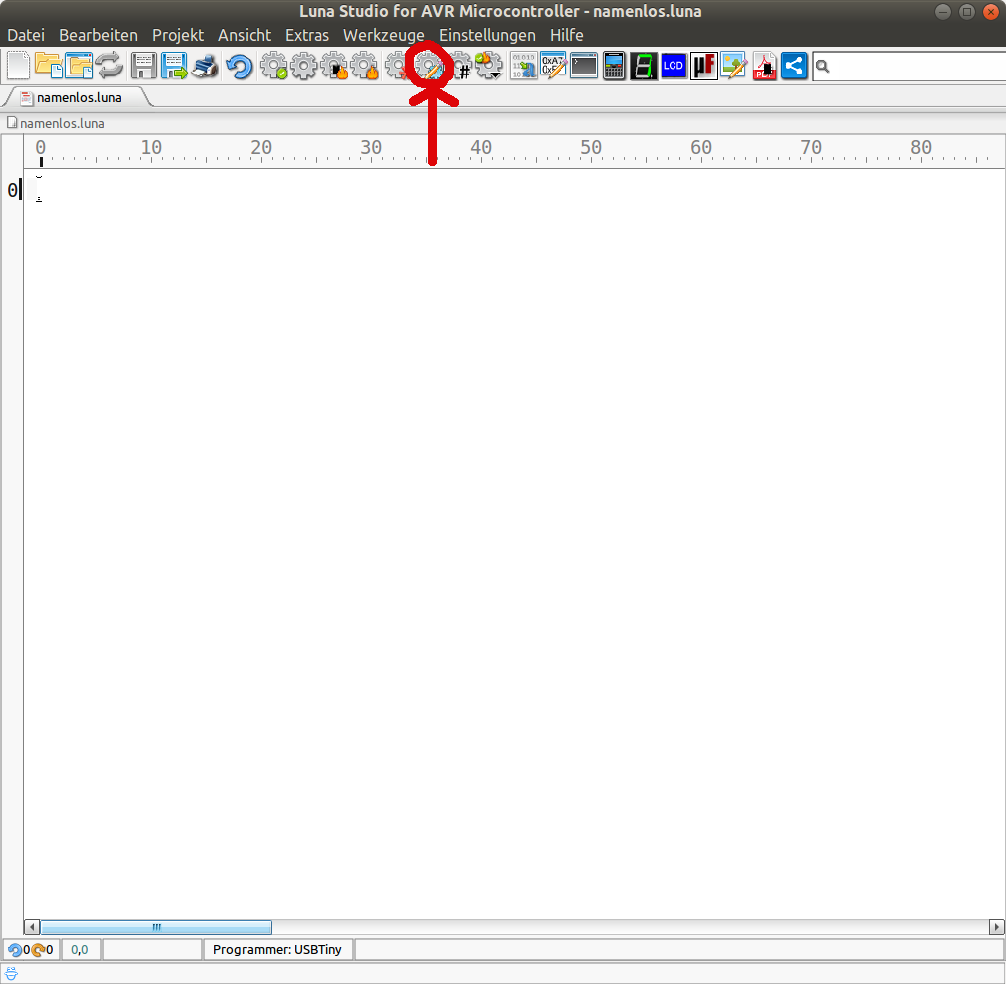Open the Extras menu
This screenshot has width=1006, height=984.
pos(307,35)
